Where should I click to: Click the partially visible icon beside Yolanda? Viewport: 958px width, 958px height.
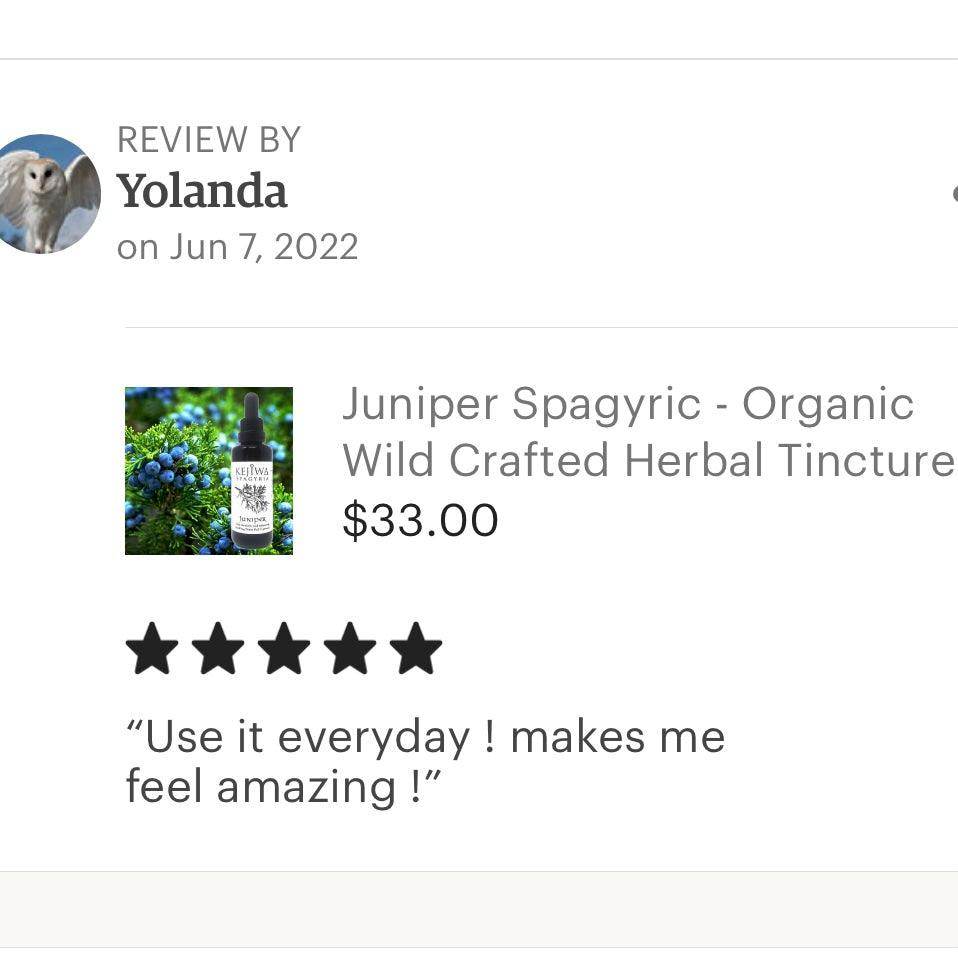click(953, 194)
